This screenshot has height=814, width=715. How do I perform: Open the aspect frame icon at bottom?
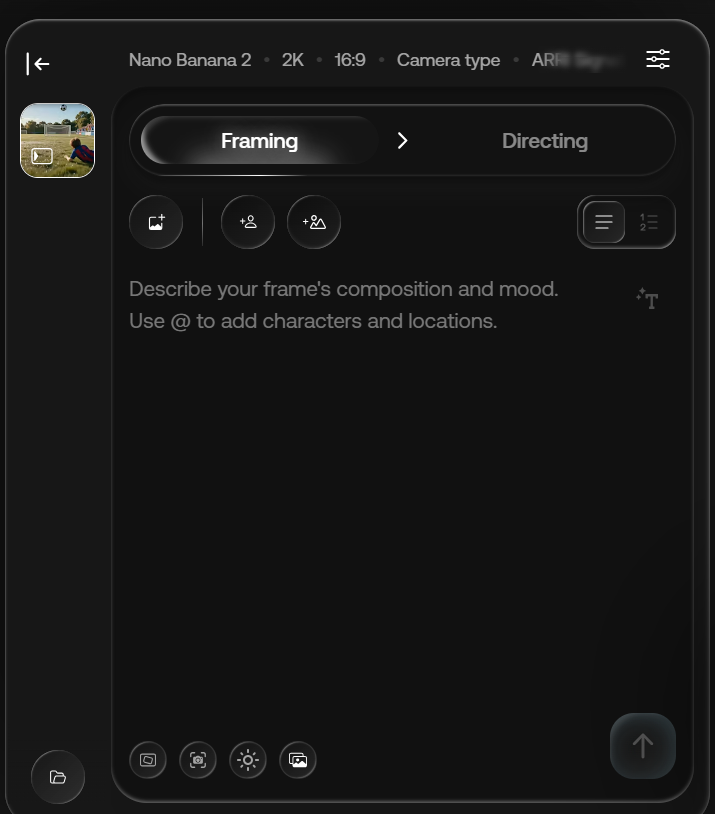point(148,760)
